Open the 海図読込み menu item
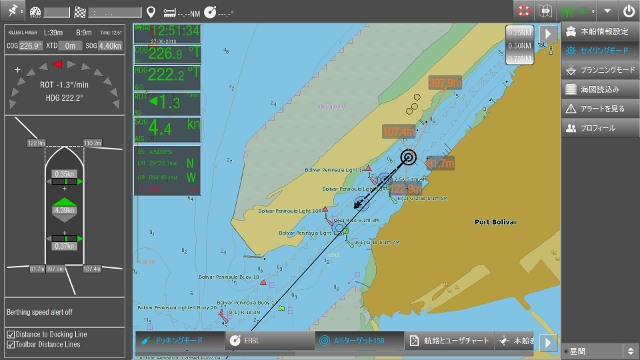Screen dimensions: 640x360 tap(600, 89)
